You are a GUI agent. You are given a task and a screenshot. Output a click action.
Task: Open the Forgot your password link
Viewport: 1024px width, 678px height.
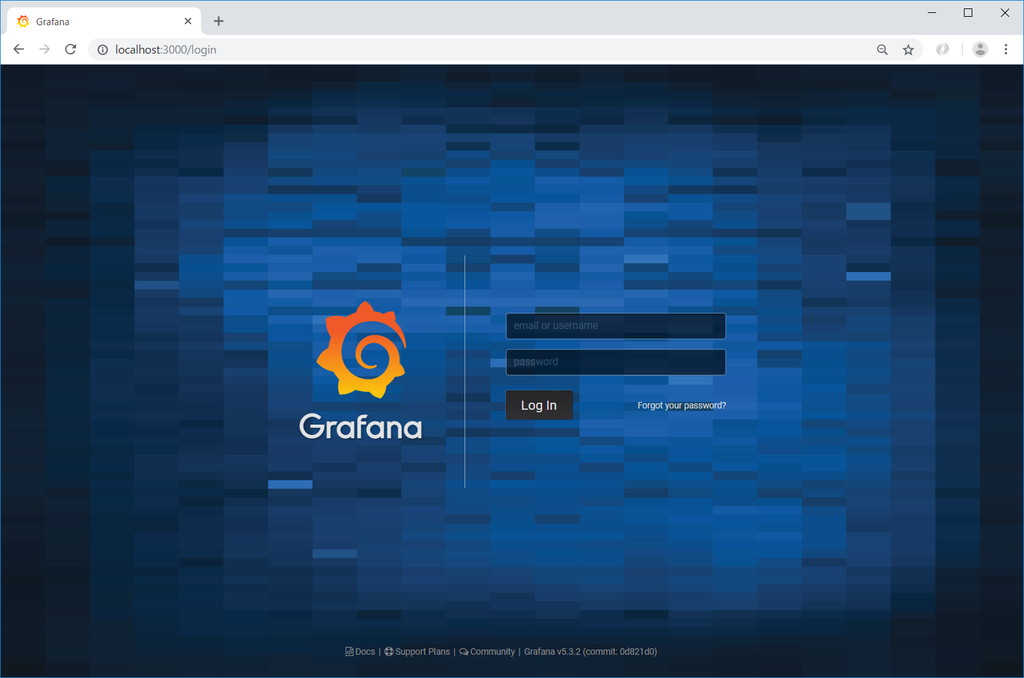tap(682, 406)
